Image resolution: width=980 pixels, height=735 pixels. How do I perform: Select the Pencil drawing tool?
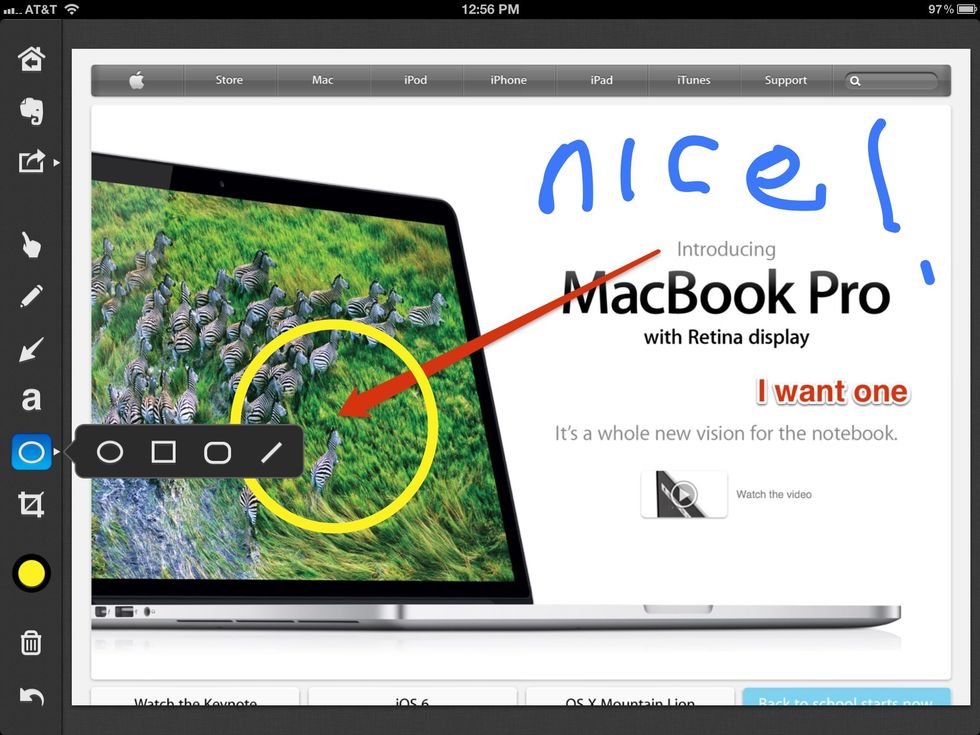click(x=31, y=297)
